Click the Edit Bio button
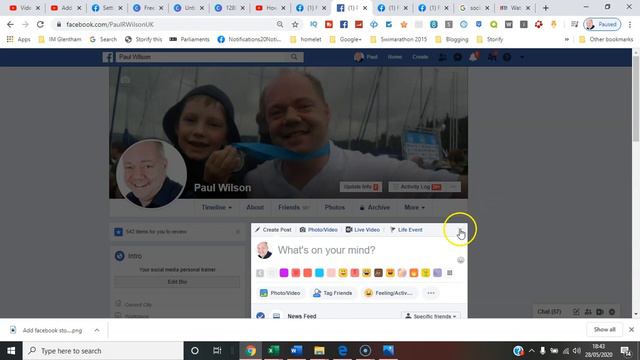 [x=177, y=282]
